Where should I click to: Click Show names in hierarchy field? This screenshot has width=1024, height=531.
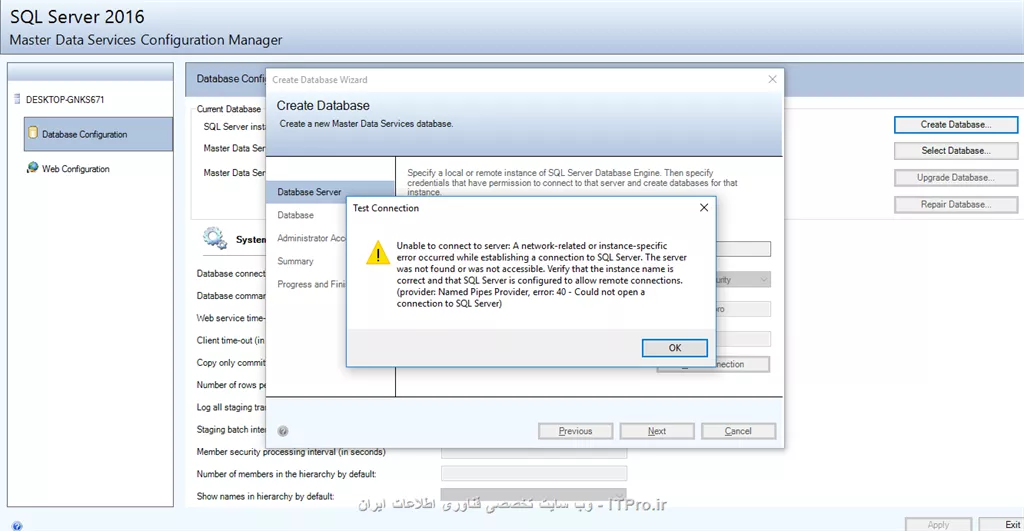(534, 494)
